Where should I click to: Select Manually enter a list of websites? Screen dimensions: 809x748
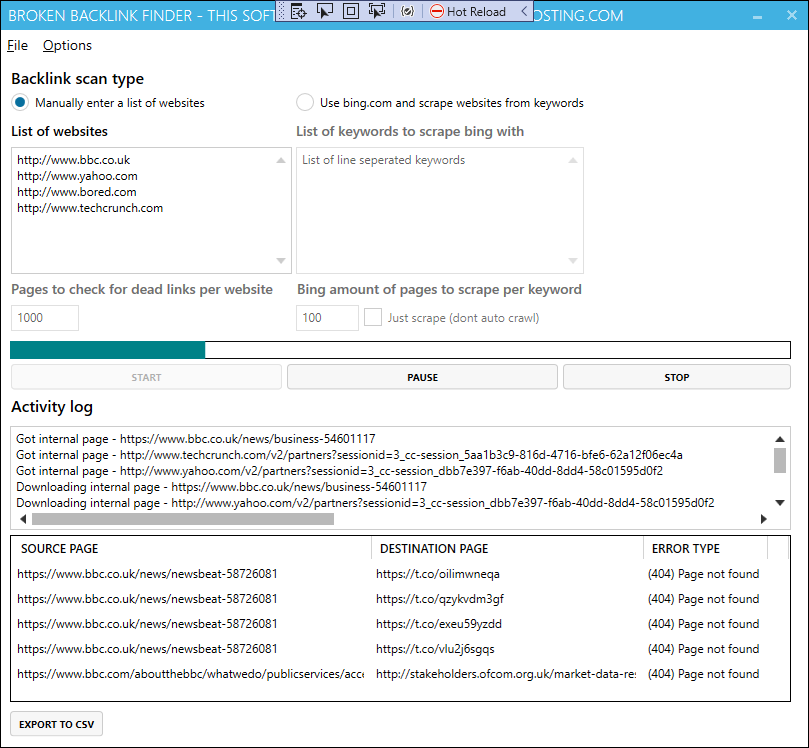(x=108, y=103)
